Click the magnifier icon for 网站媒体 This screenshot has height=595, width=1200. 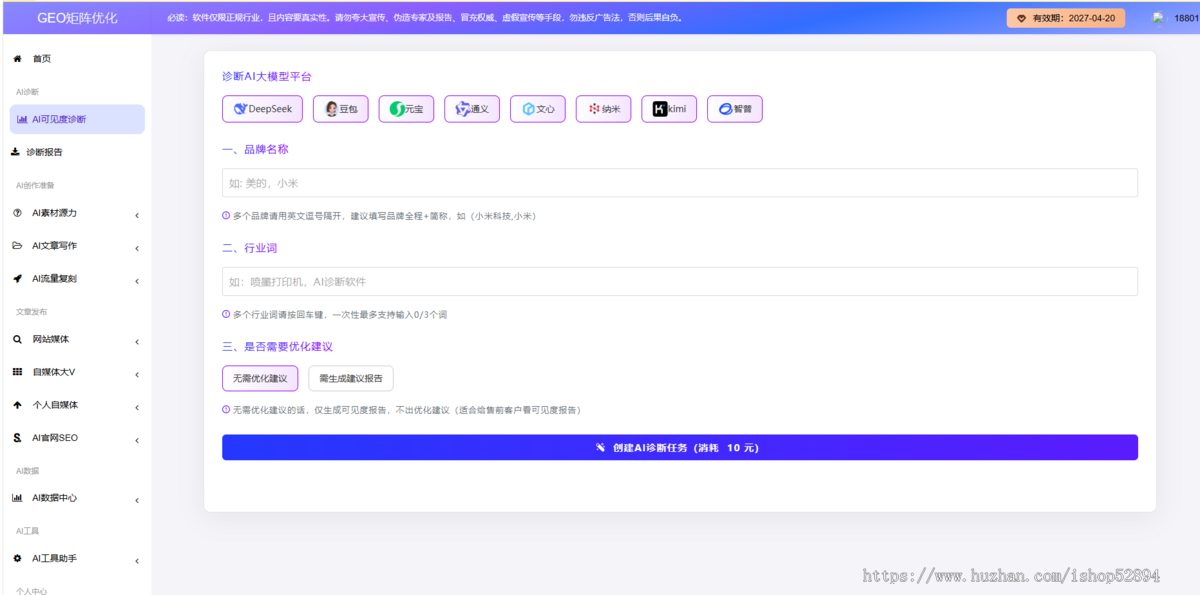17,340
